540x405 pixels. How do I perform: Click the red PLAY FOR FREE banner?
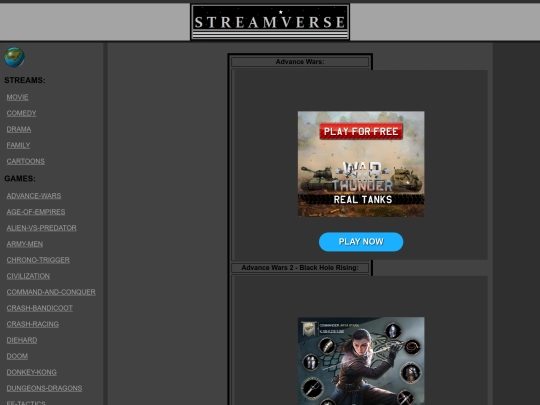[361, 131]
